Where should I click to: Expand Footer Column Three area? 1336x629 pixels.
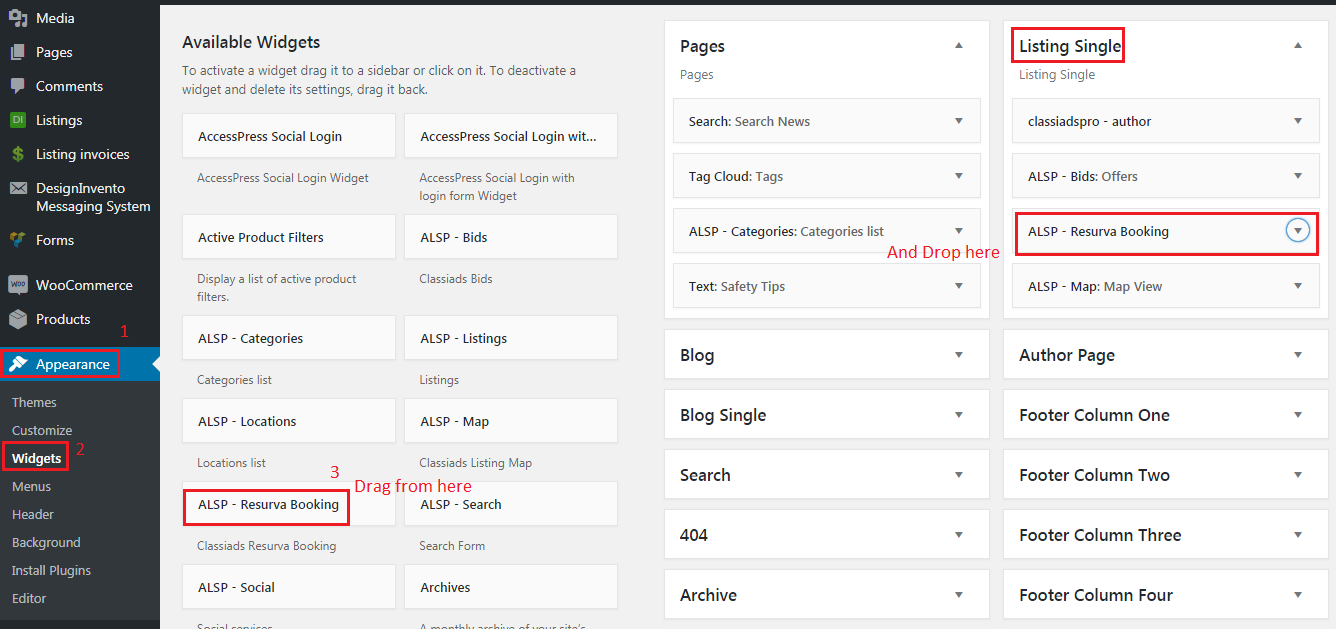pyautogui.click(x=1298, y=535)
